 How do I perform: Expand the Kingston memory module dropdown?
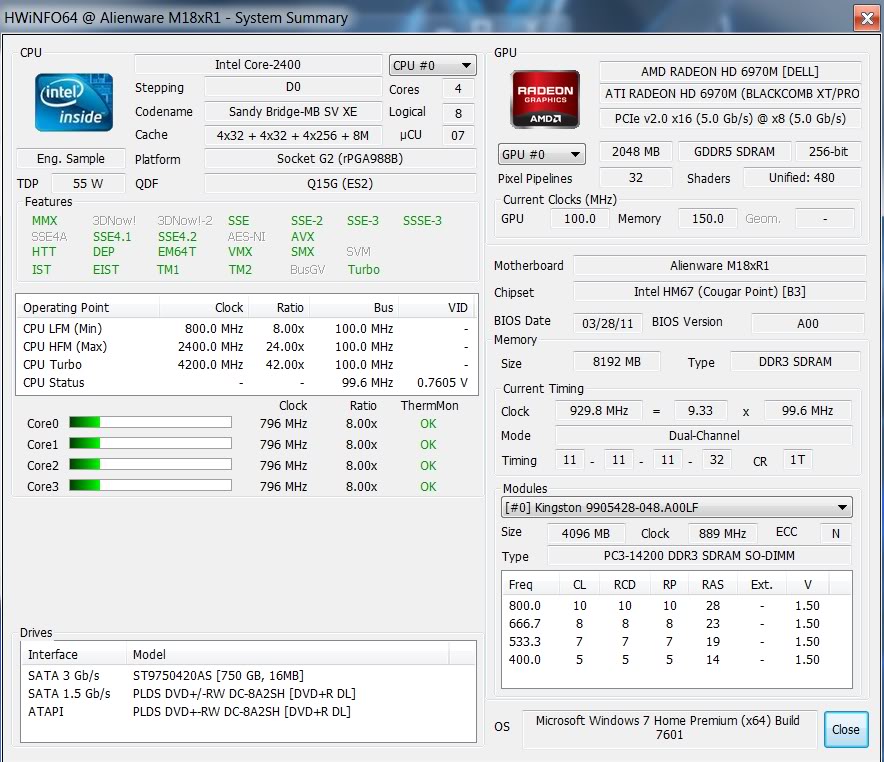pos(677,507)
